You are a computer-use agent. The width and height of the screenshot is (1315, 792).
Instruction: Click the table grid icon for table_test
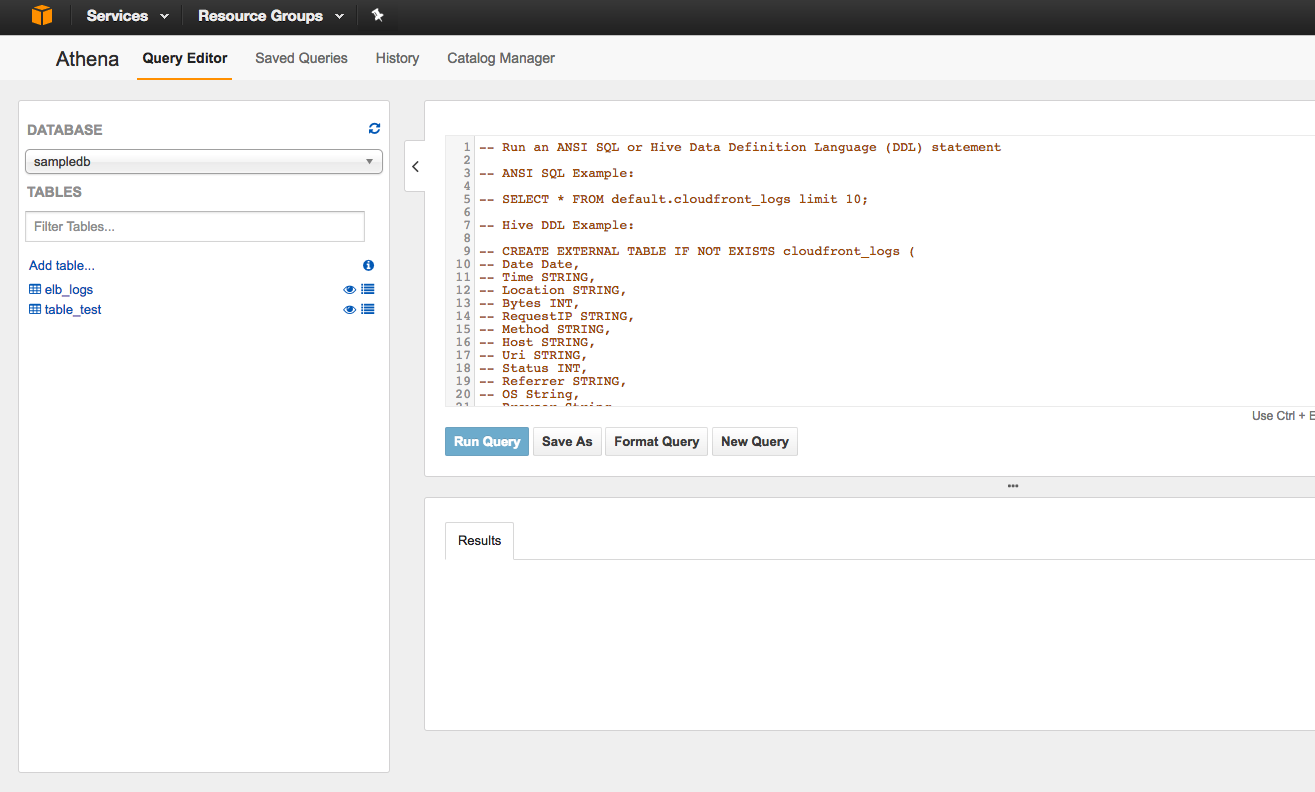click(x=35, y=310)
